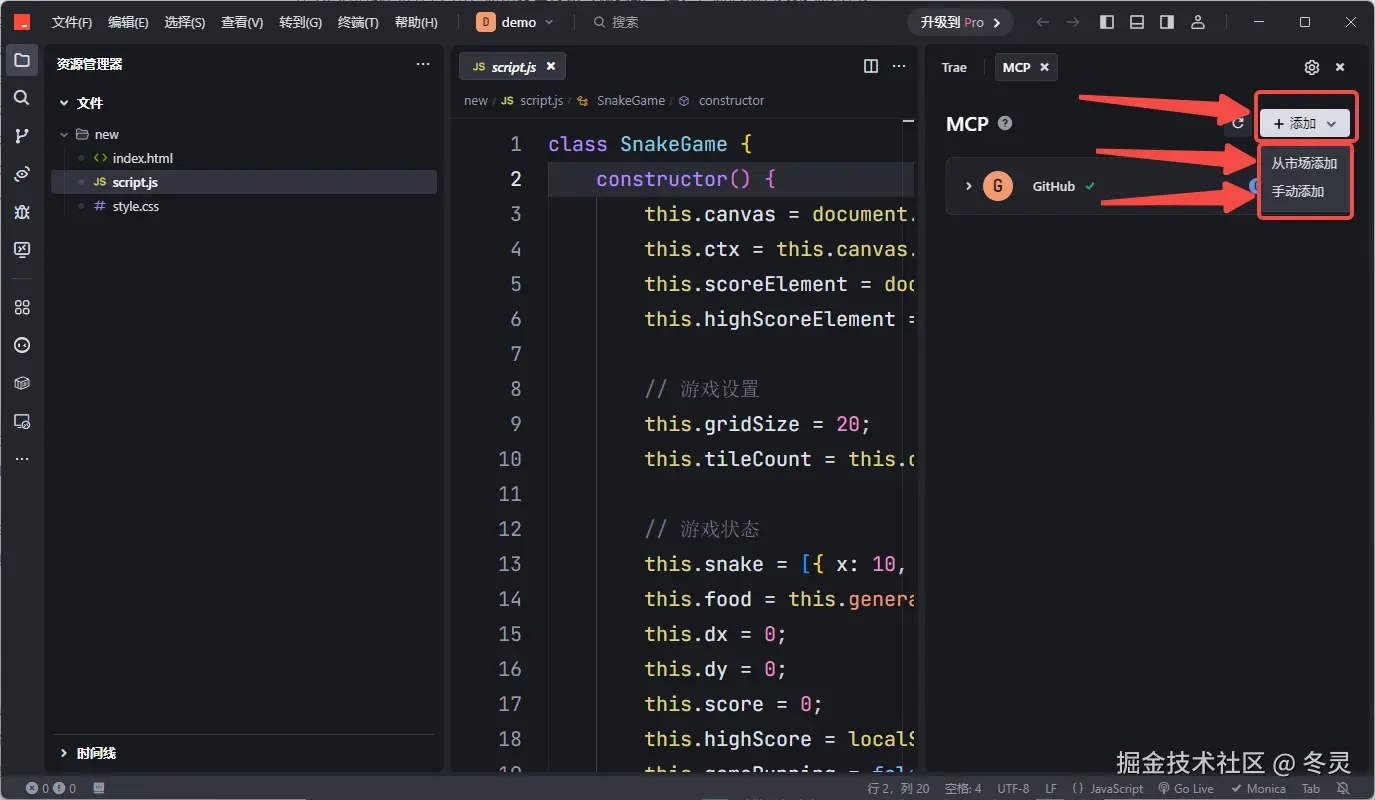Open the account profile icon
This screenshot has width=1375, height=800.
pyautogui.click(x=1198, y=22)
